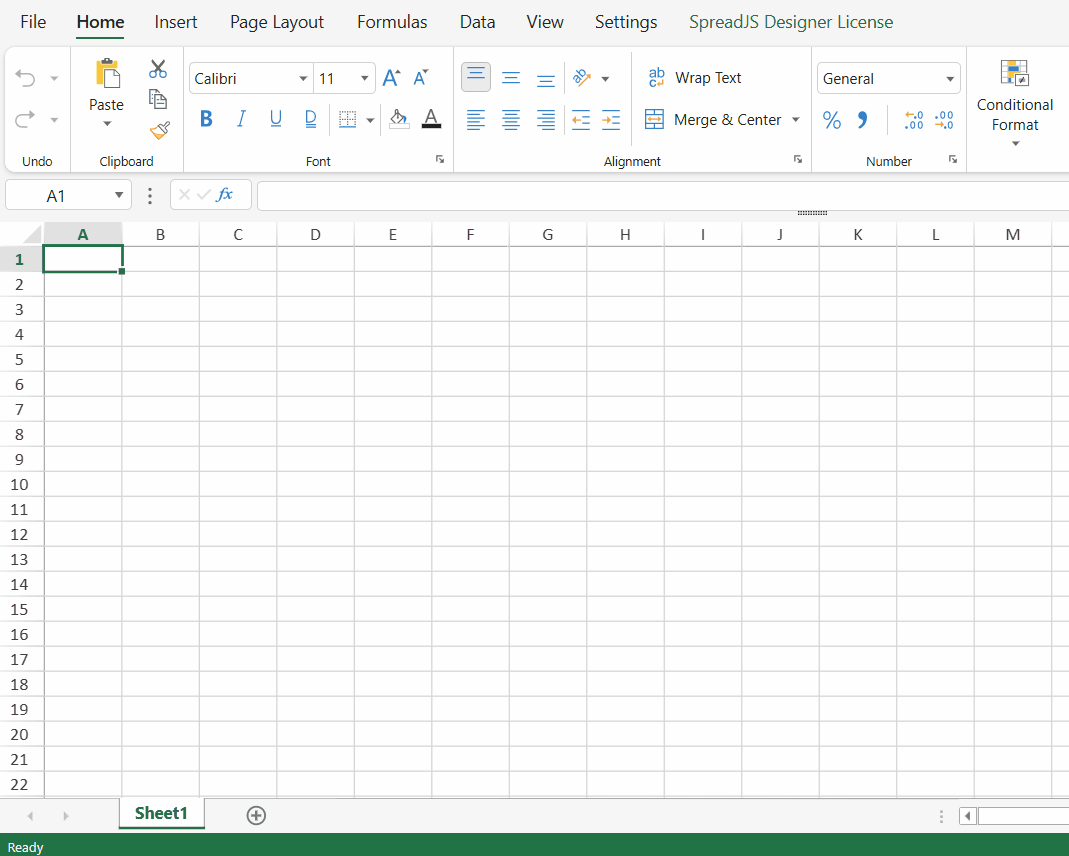Viewport: 1069px width, 856px height.
Task: Open the Calibri font name dropdown
Action: tap(303, 78)
